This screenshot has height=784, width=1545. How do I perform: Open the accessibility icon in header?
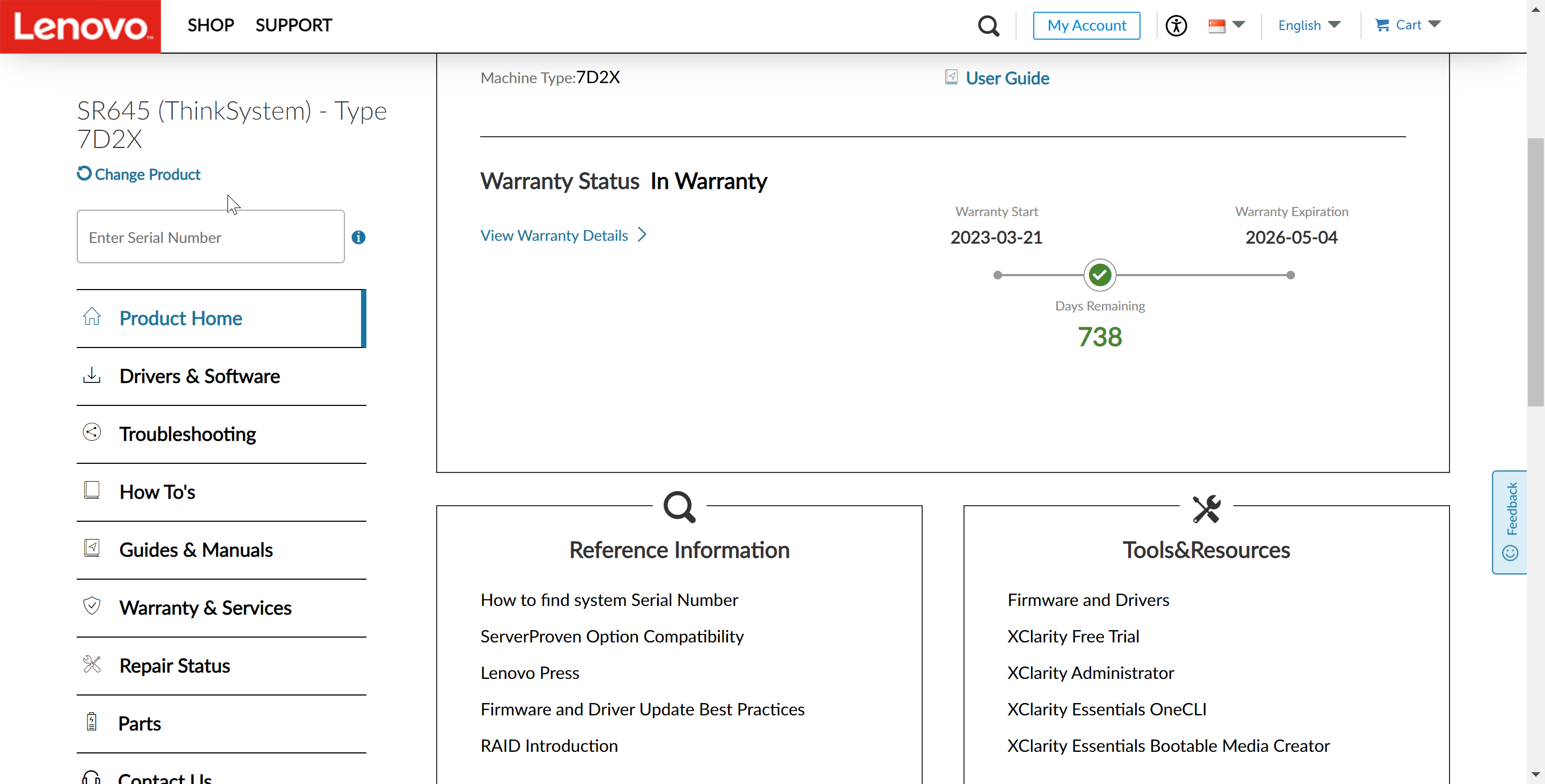pyautogui.click(x=1176, y=26)
